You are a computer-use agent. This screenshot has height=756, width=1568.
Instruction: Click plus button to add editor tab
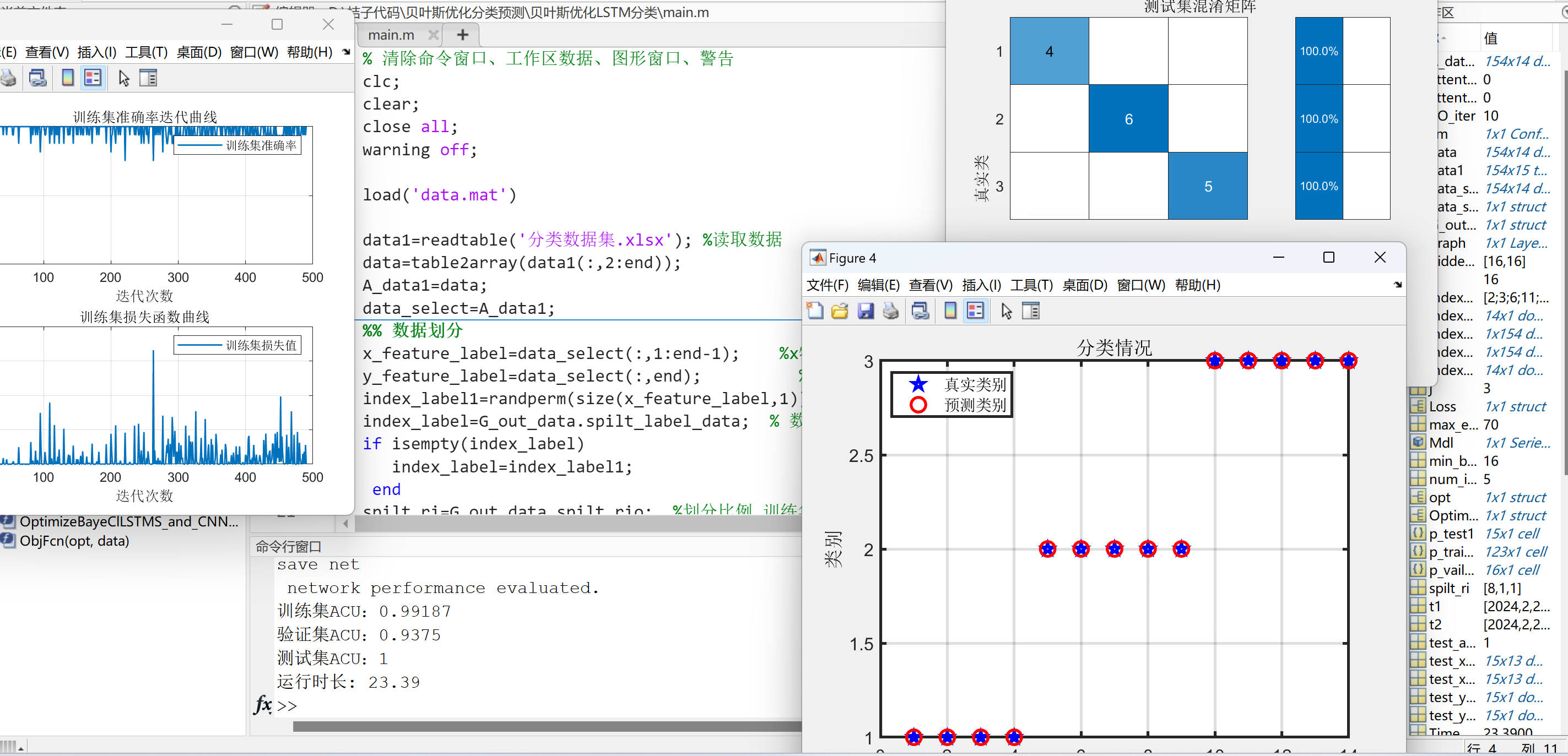pos(462,35)
